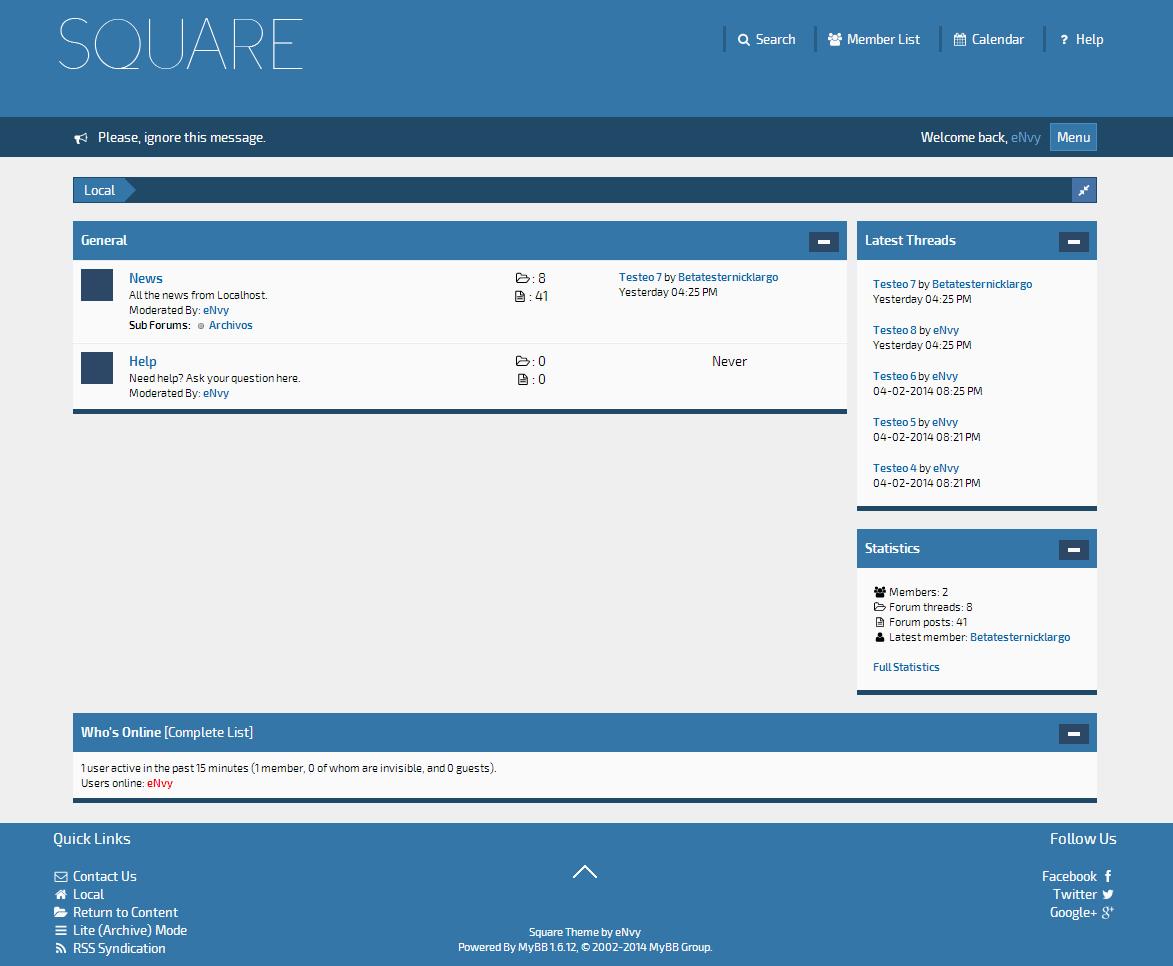Collapse the Who's Online section
The width and height of the screenshot is (1173, 966).
(x=1074, y=734)
